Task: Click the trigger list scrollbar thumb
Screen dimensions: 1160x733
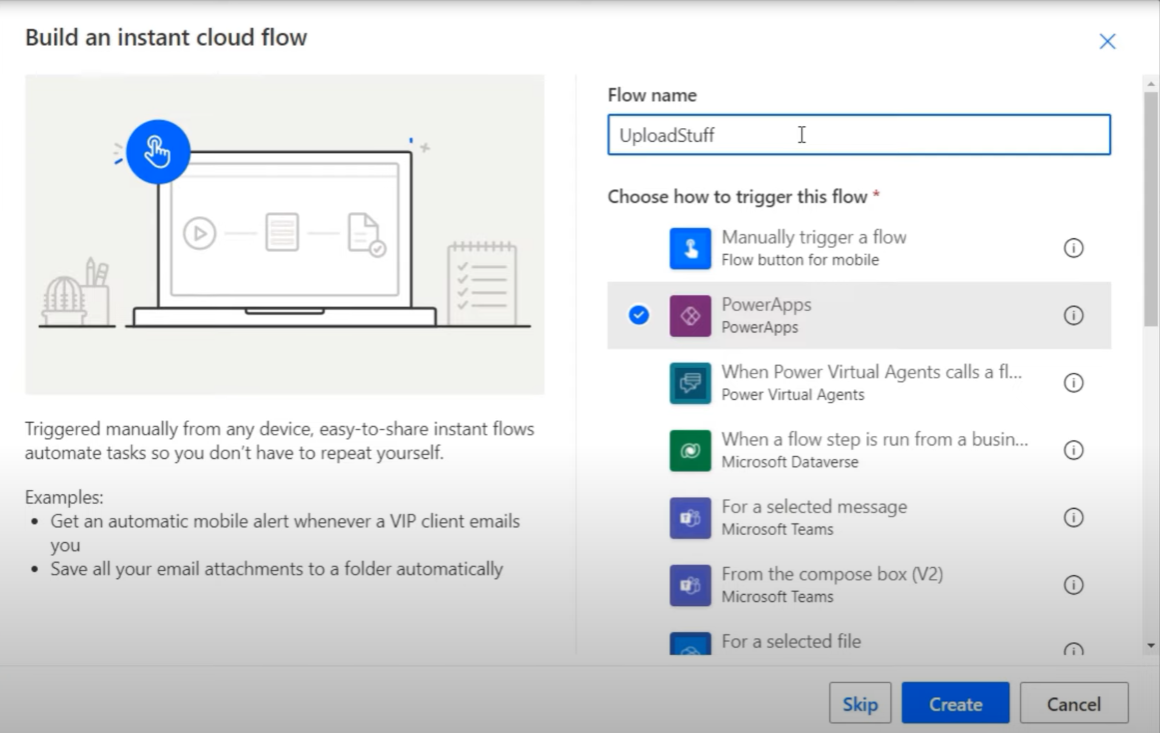Action: 1150,209
